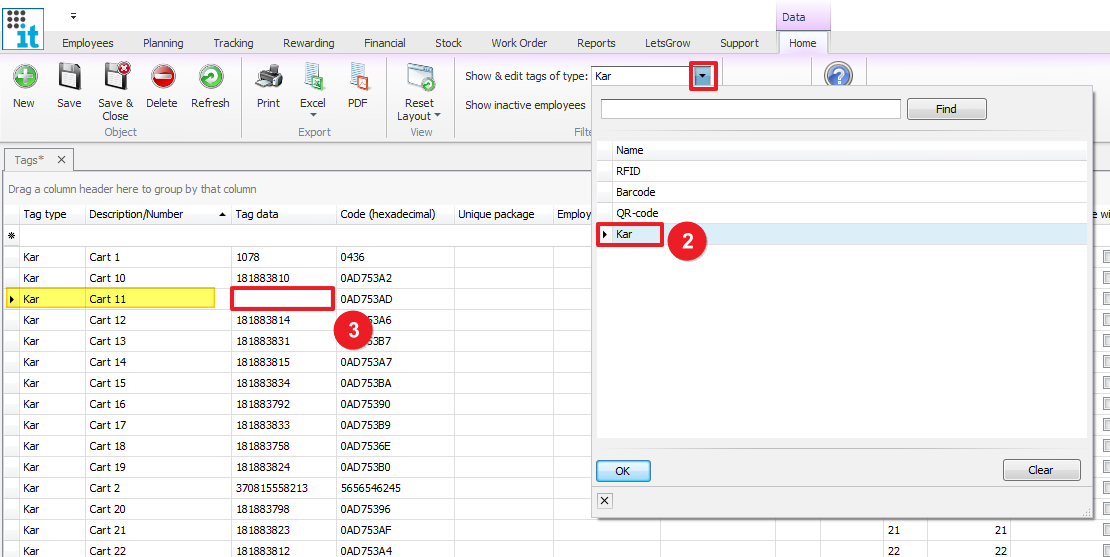The height and width of the screenshot is (557, 1110).
Task: Open the Financial ribbon tab
Action: 385,43
